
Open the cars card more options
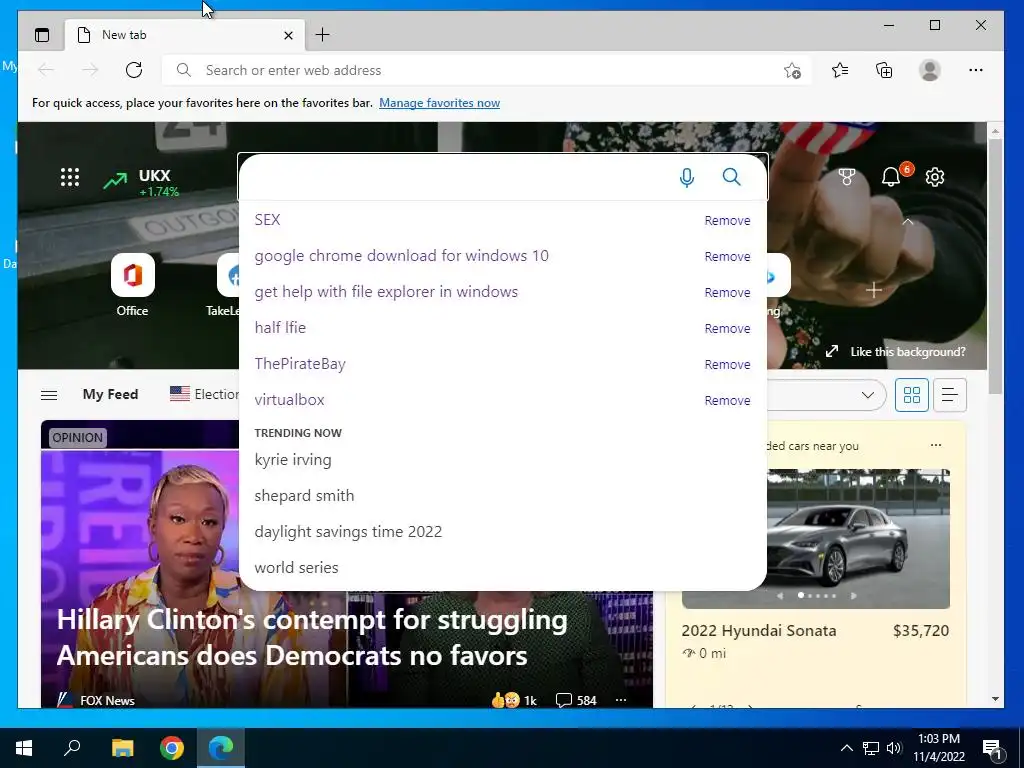point(936,445)
